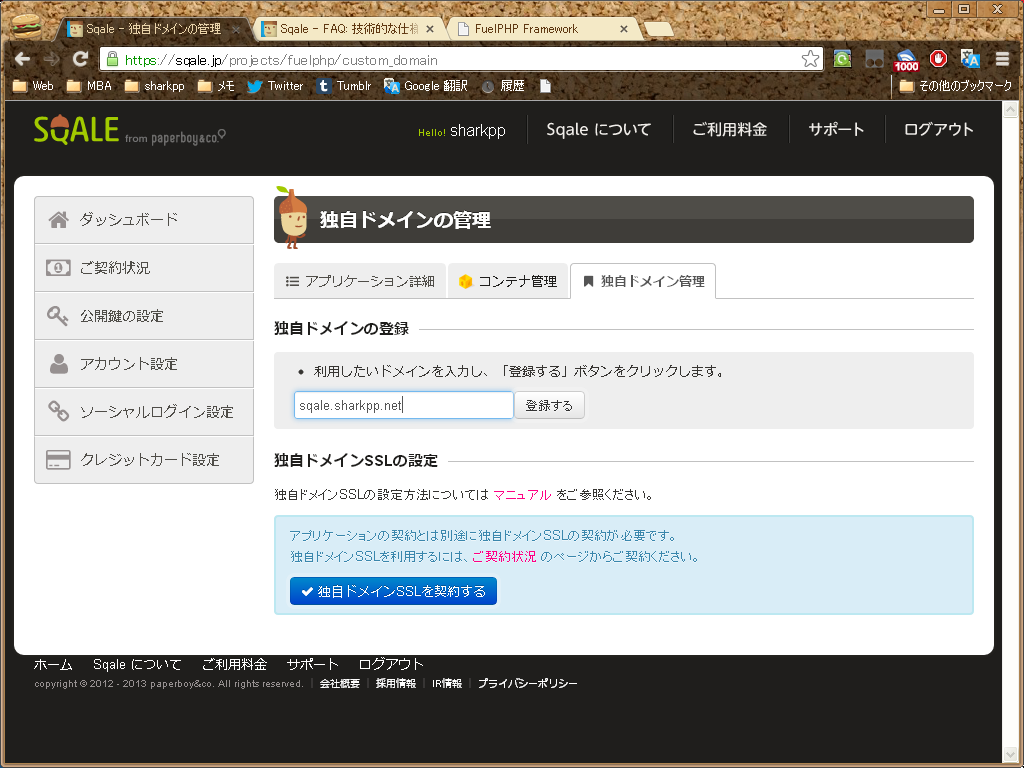The height and width of the screenshot is (768, 1024).
Task: Open ソーシャルログイン設定 in the sidebar
Action: point(144,412)
